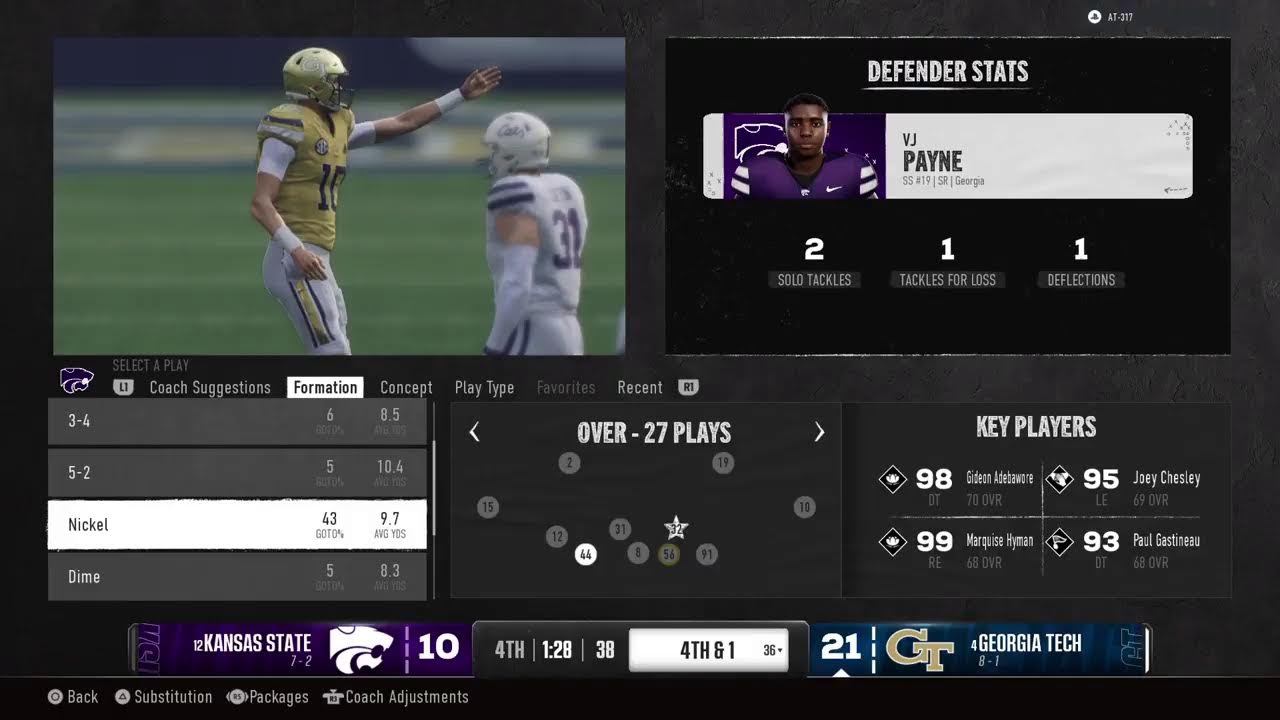Viewport: 1280px width, 720px height.
Task: Click the Kansas State scoreboard logo
Action: click(x=360, y=649)
